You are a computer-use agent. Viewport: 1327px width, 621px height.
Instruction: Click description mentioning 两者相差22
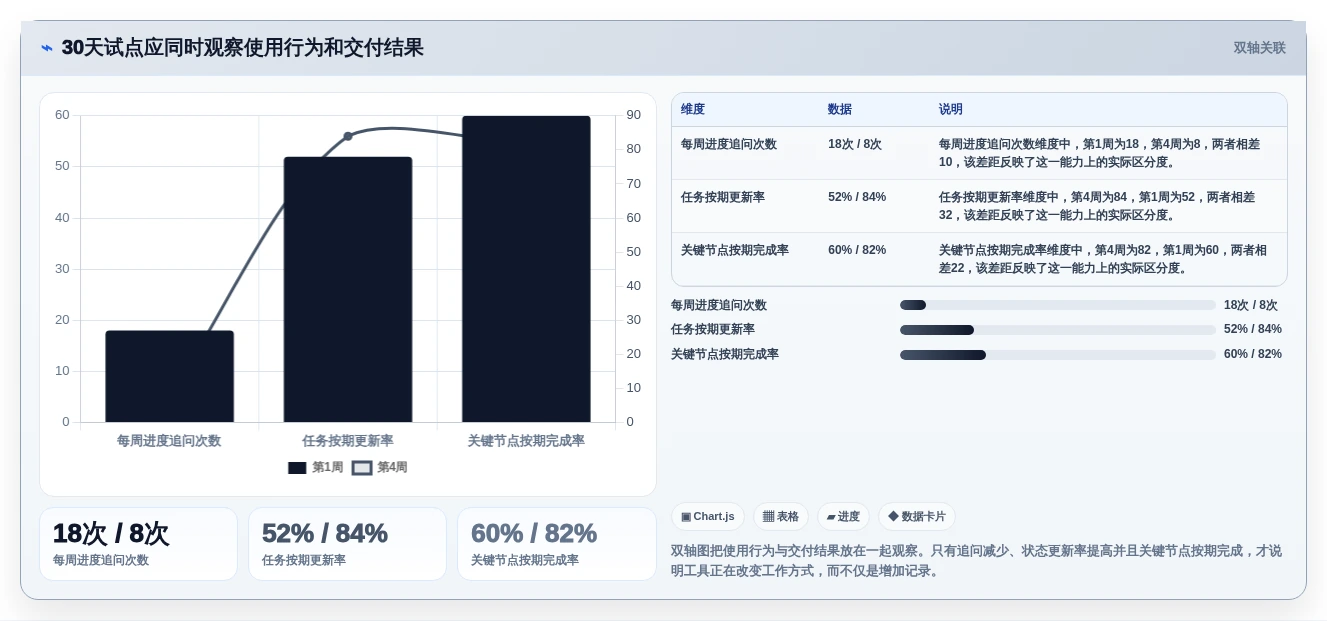[x=1103, y=259]
